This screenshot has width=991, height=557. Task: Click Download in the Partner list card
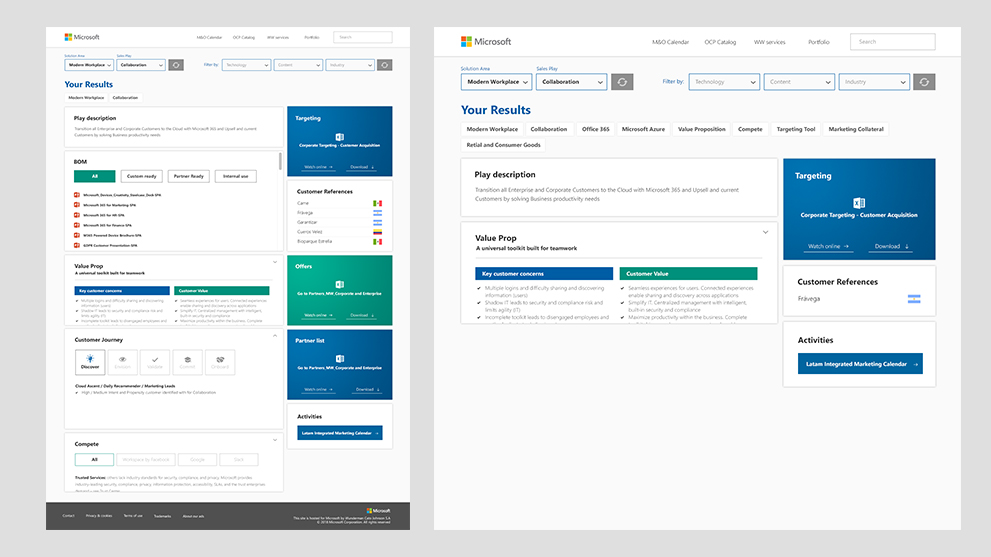(365, 389)
